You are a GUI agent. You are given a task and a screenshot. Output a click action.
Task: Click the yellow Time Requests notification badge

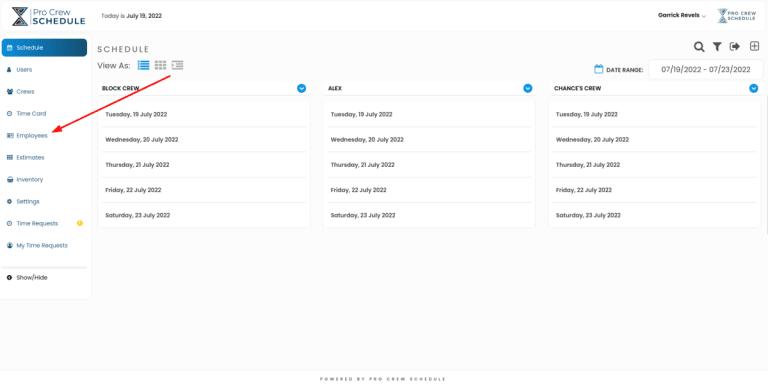tap(80, 223)
